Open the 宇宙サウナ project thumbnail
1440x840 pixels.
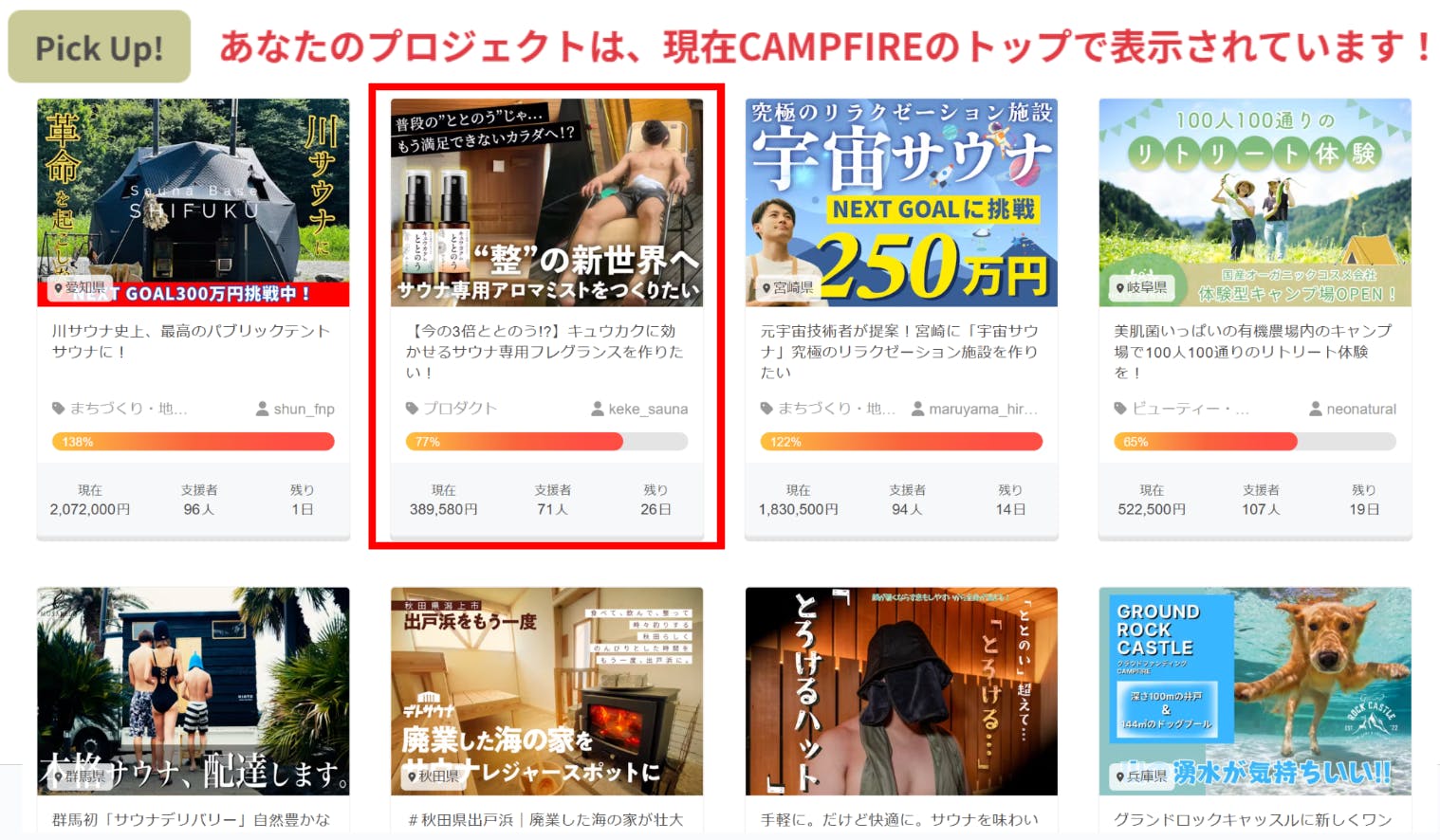pyautogui.click(x=900, y=202)
